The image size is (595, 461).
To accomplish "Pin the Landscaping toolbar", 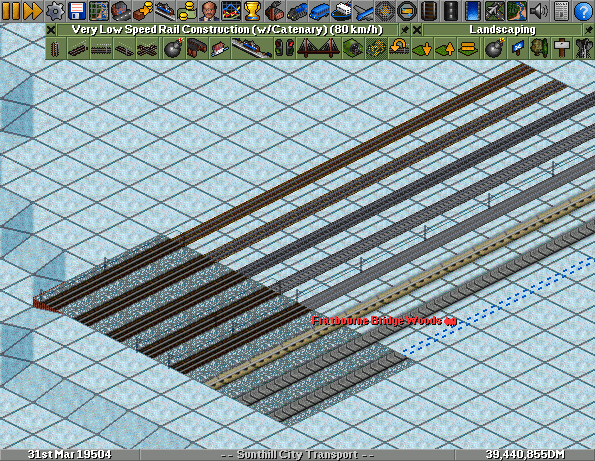I will tap(588, 30).
